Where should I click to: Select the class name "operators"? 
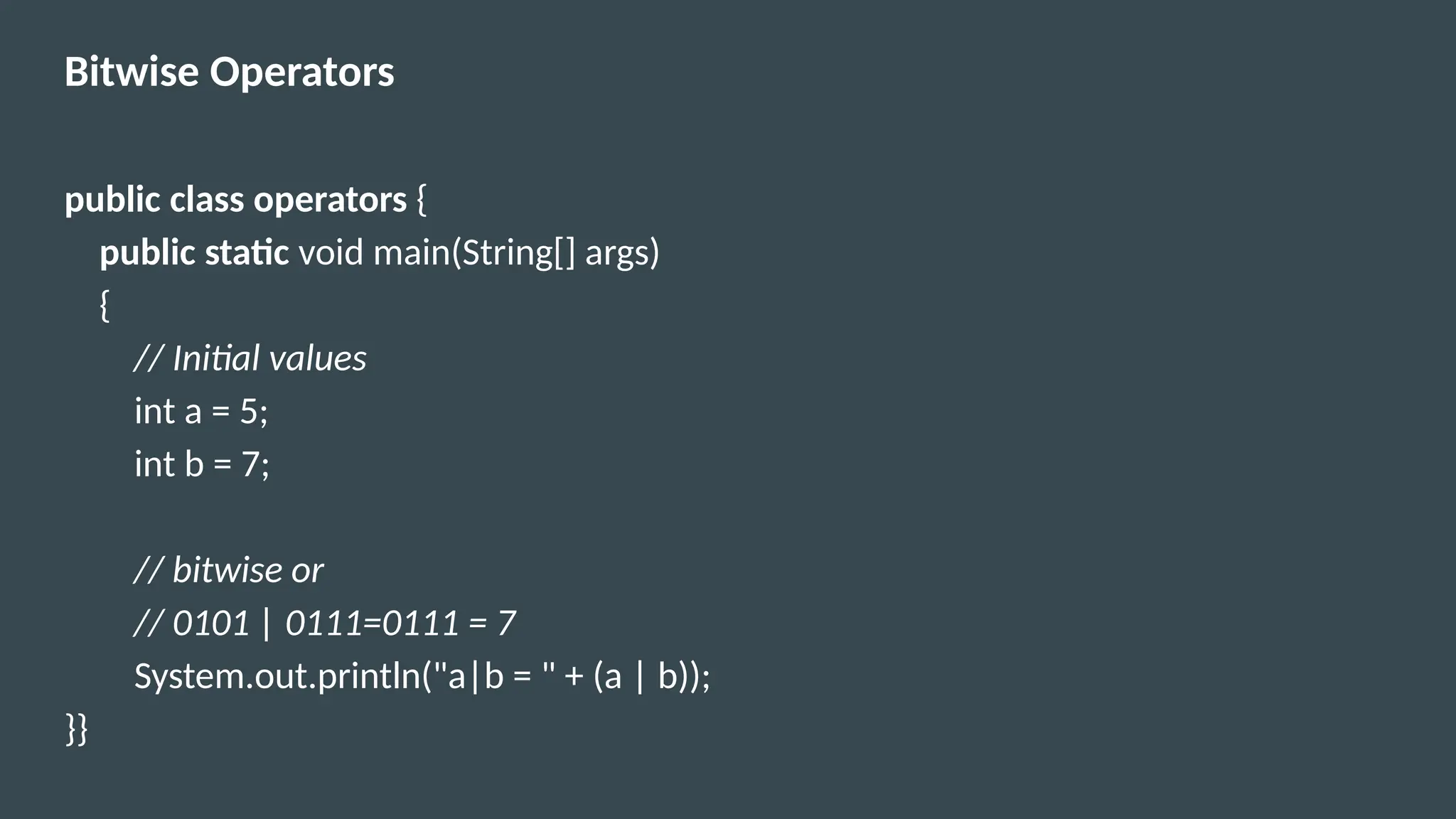330,200
